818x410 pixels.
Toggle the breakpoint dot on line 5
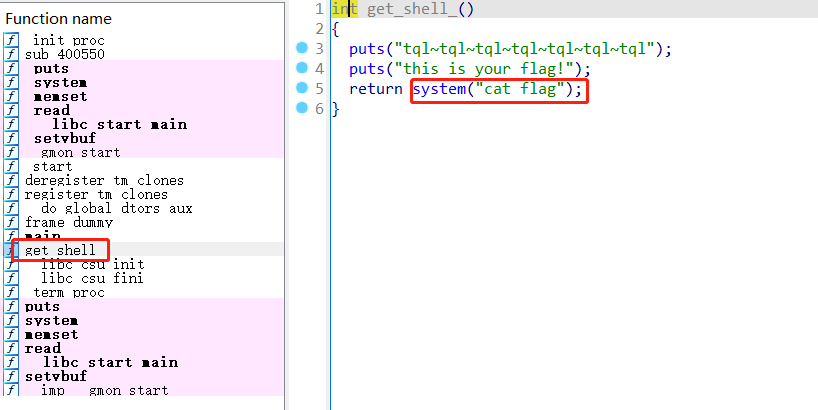pyautogui.click(x=302, y=88)
